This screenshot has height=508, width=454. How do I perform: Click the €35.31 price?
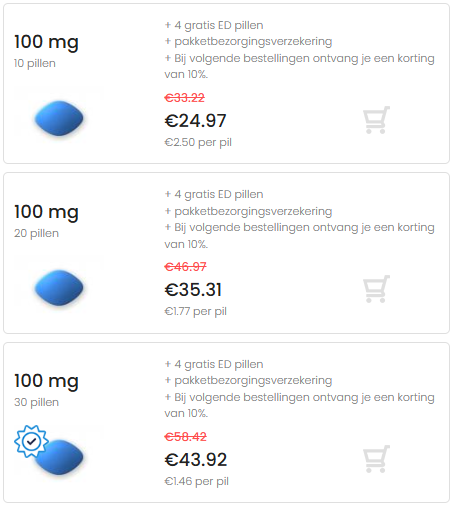click(x=193, y=289)
